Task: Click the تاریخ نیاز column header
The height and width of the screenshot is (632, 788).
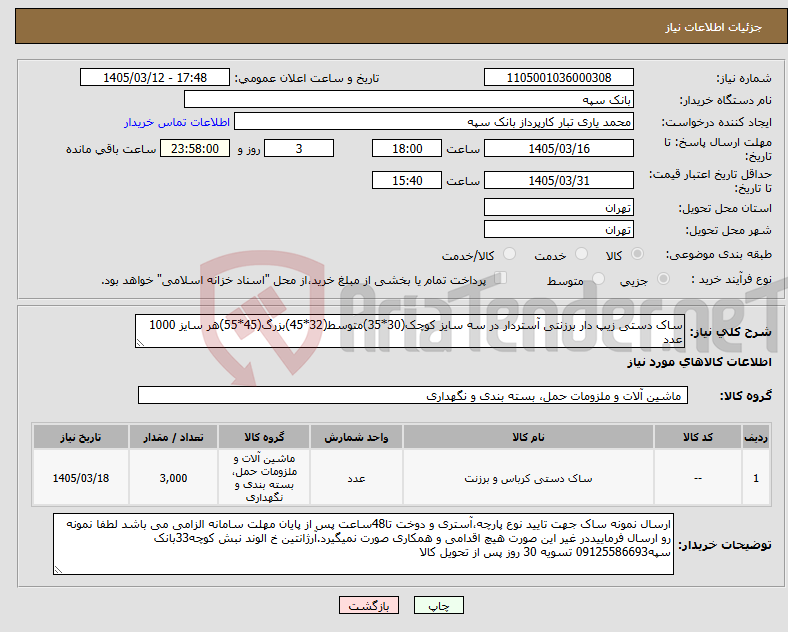Action: click(80, 437)
